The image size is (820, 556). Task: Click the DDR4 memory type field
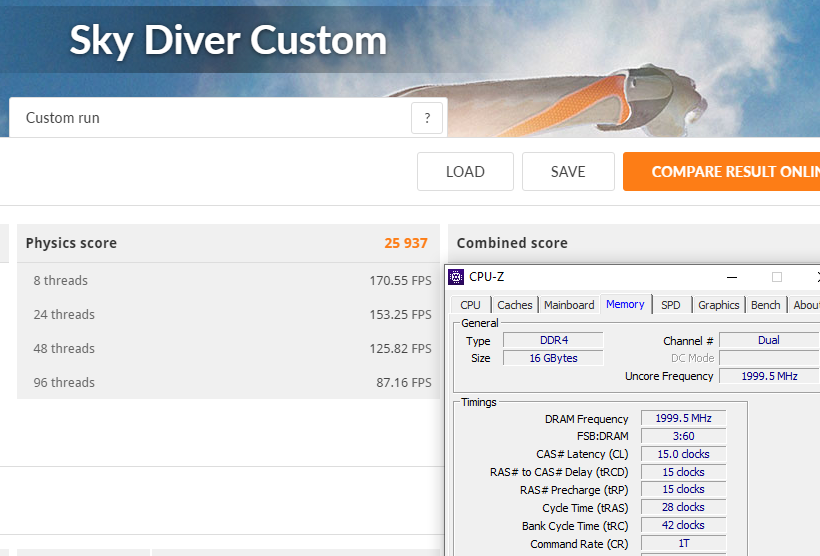click(x=553, y=341)
